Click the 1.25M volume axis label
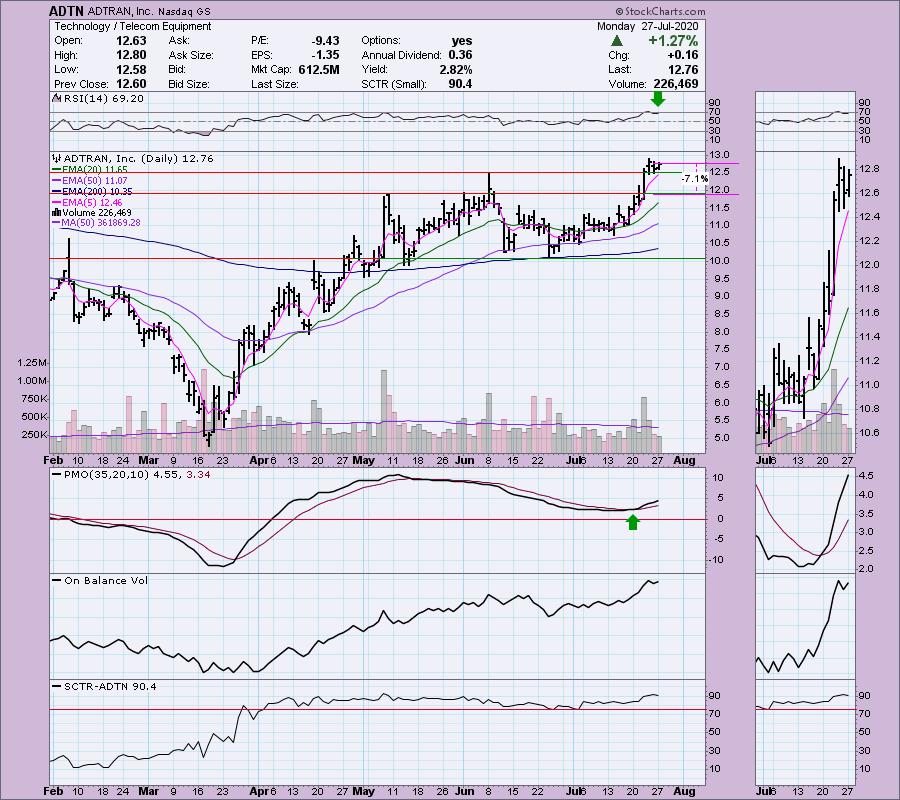 32,363
